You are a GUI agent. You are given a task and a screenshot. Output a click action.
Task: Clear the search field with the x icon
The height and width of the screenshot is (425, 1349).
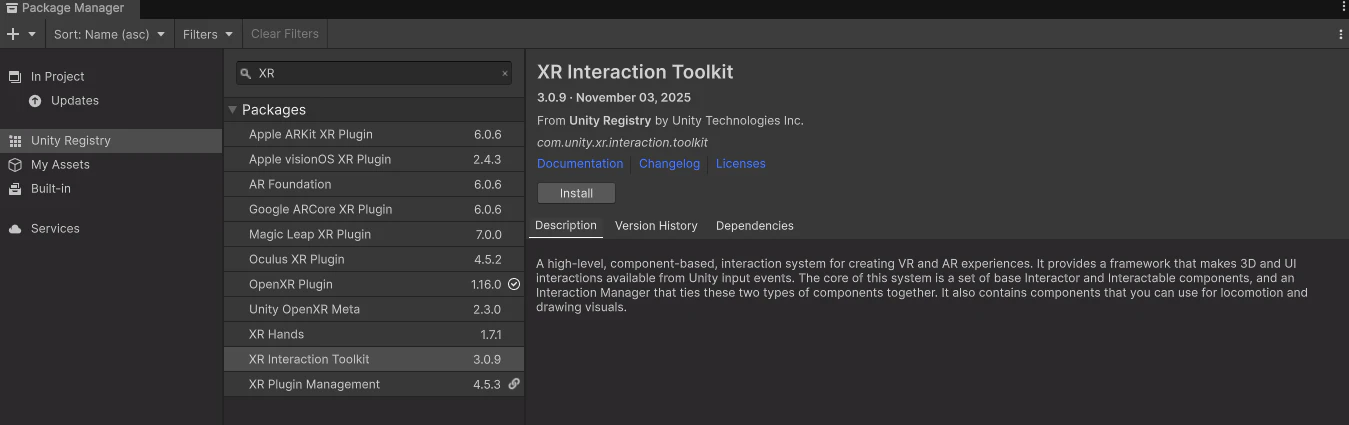pyautogui.click(x=505, y=73)
